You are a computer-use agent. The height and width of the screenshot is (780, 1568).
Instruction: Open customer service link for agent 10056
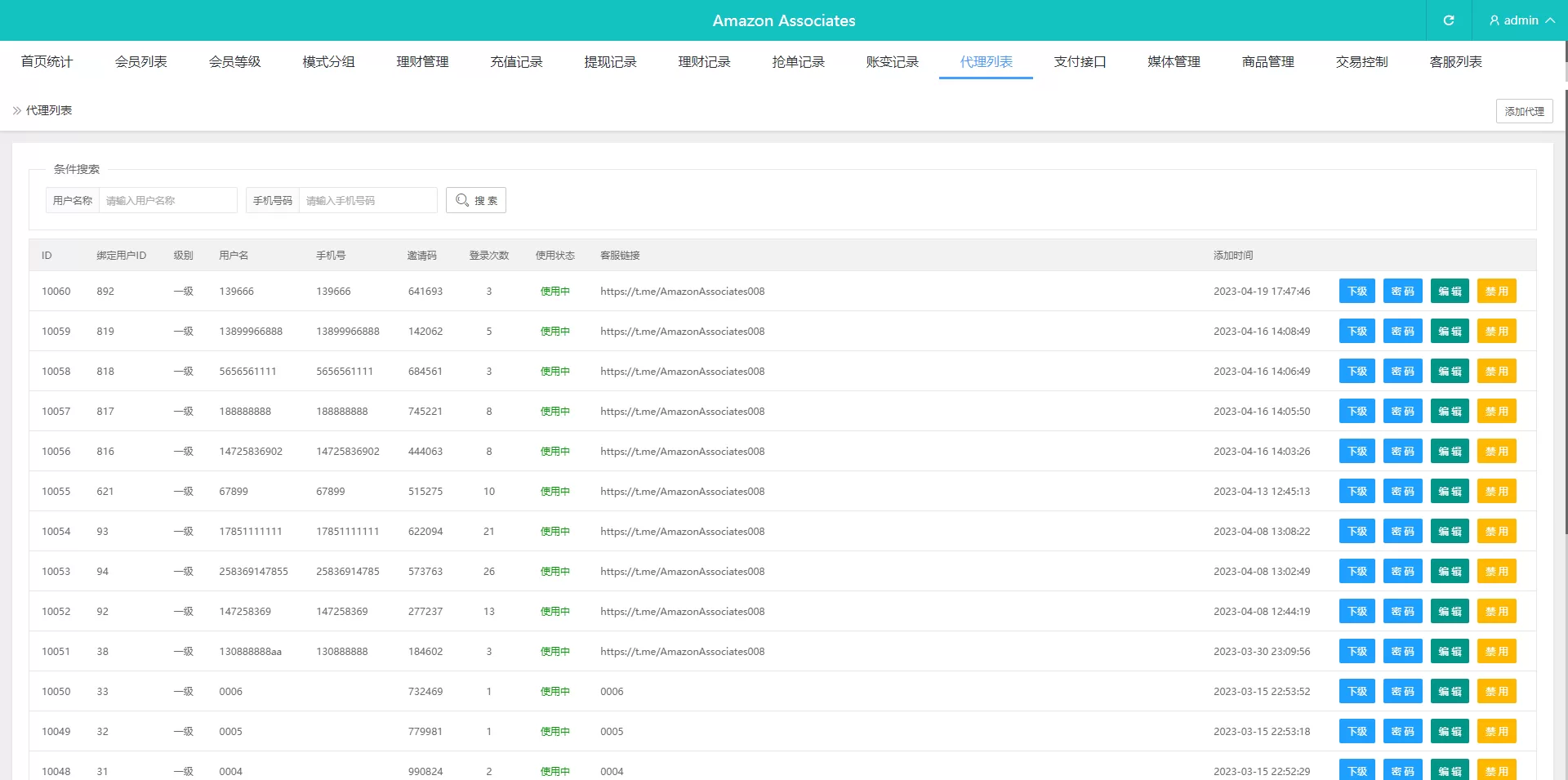pos(682,452)
